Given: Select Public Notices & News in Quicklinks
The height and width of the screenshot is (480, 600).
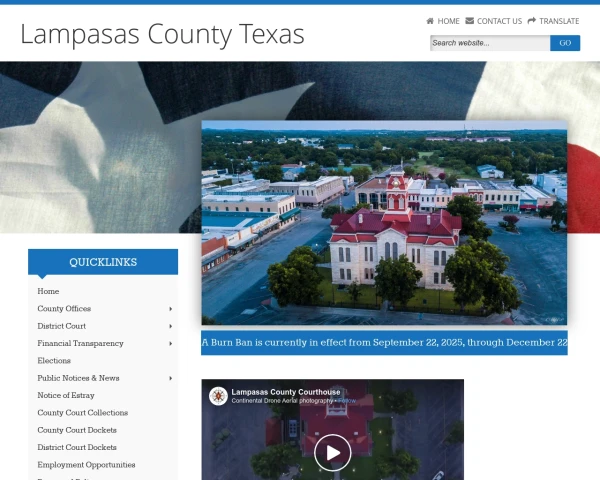Looking at the screenshot, I should [78, 378].
